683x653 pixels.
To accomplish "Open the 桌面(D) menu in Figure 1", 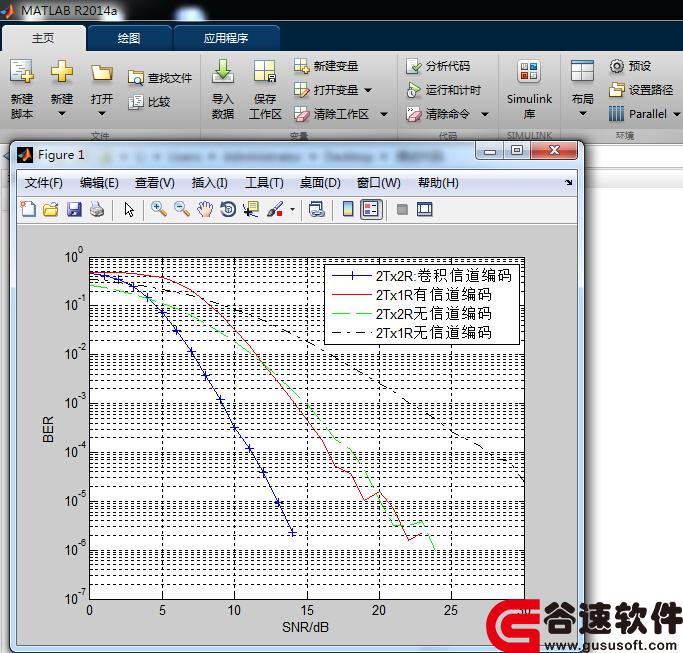I will [320, 183].
